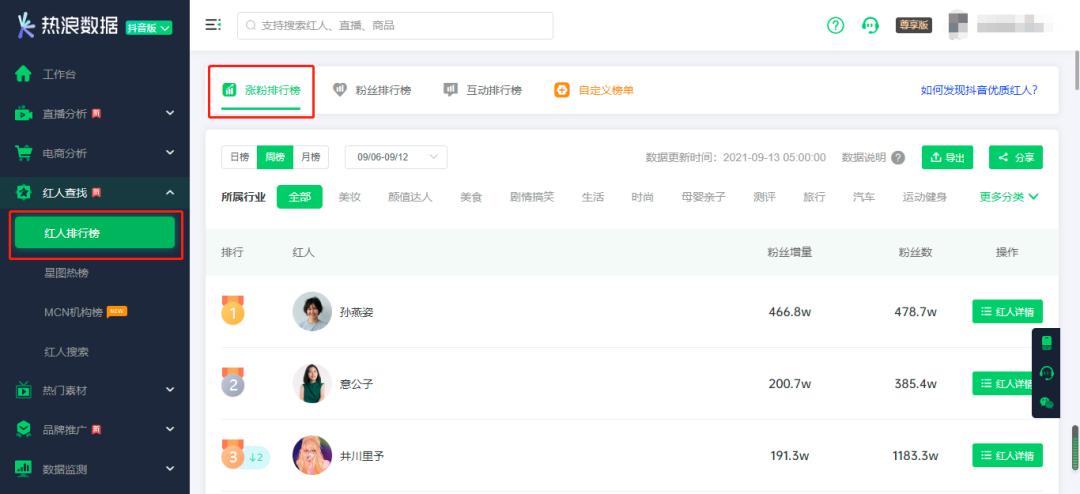
Task: Select the 剧情搞笑 industry filter
Action: 532,197
